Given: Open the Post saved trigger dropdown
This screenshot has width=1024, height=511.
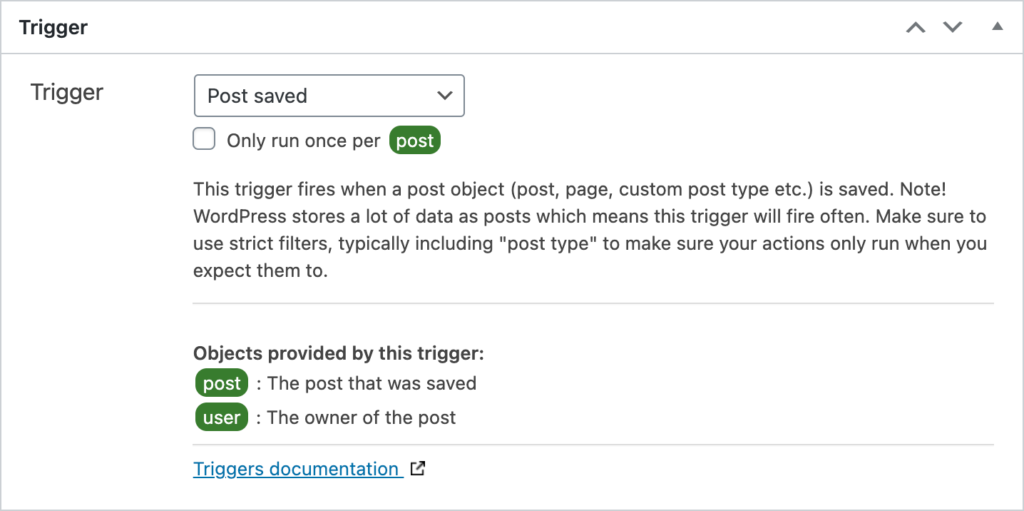Looking at the screenshot, I should 329,95.
